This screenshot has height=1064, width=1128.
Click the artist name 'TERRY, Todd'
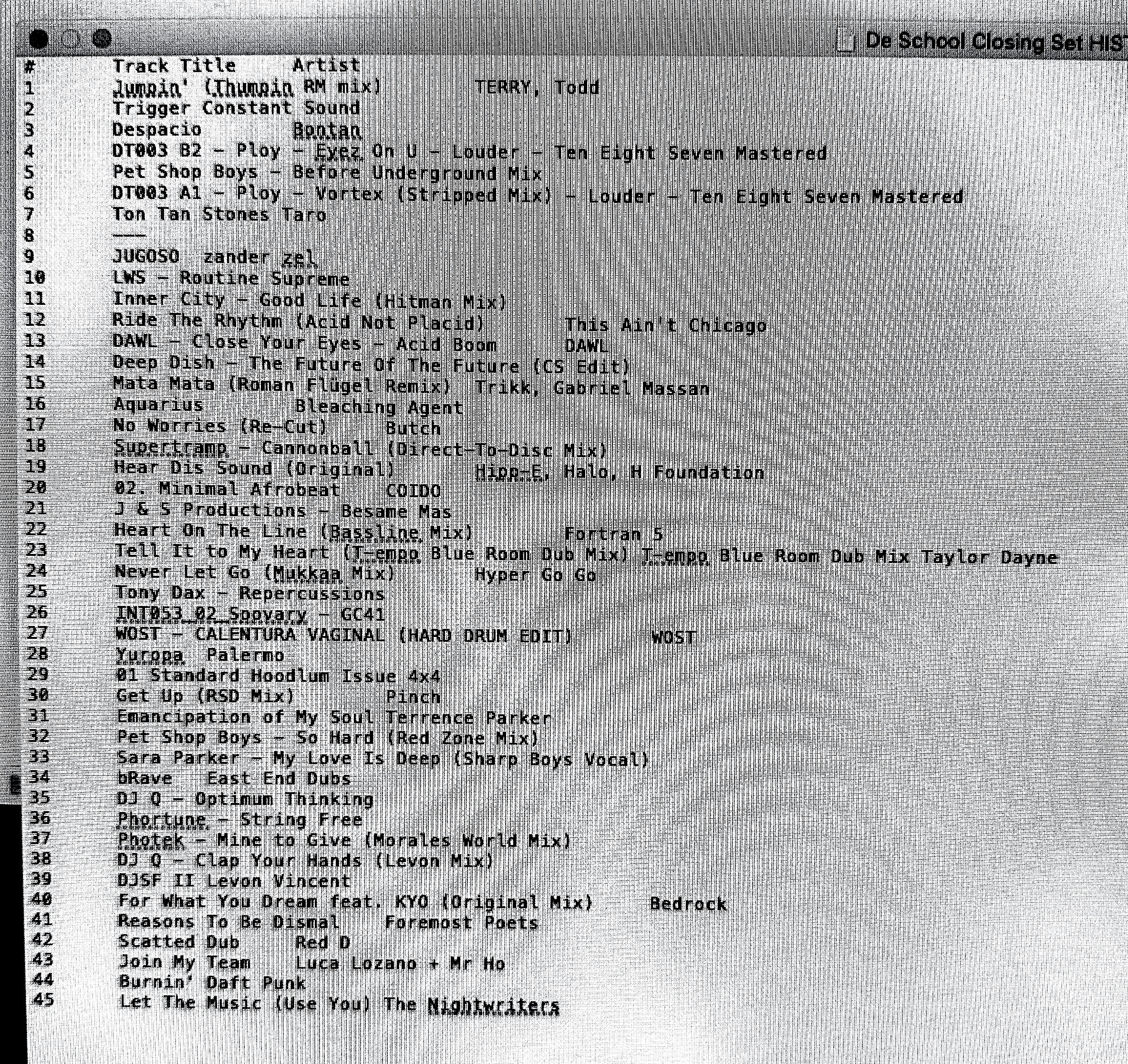point(537,87)
